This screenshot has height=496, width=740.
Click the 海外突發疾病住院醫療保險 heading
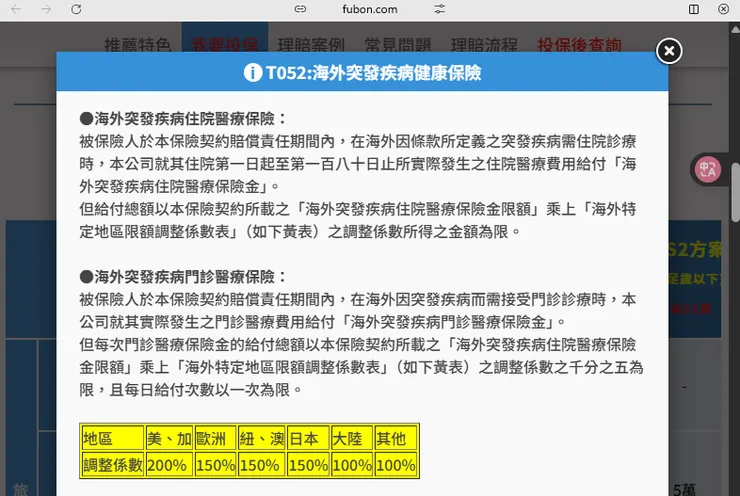[185, 118]
